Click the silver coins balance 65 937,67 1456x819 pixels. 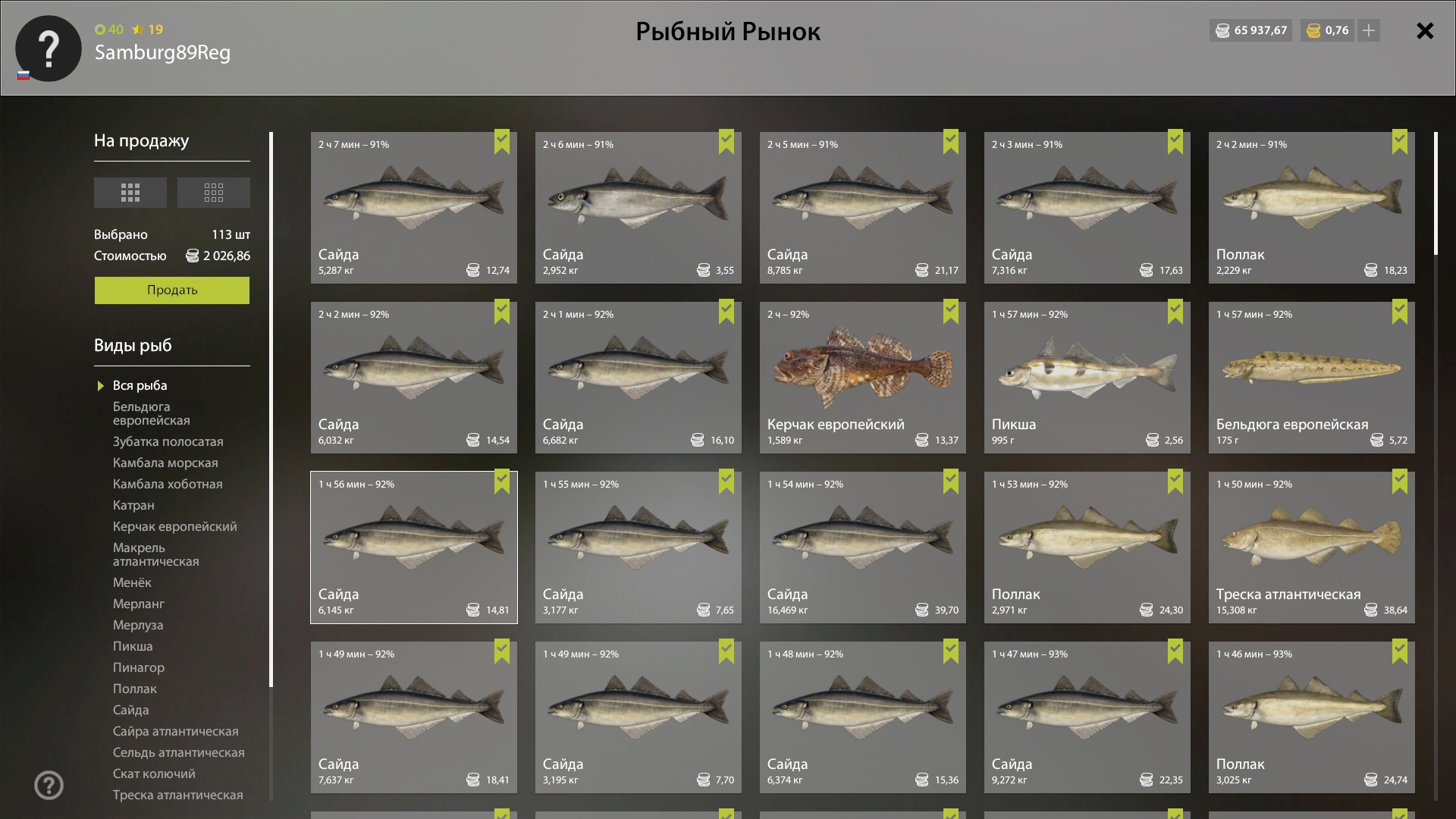coord(1251,30)
